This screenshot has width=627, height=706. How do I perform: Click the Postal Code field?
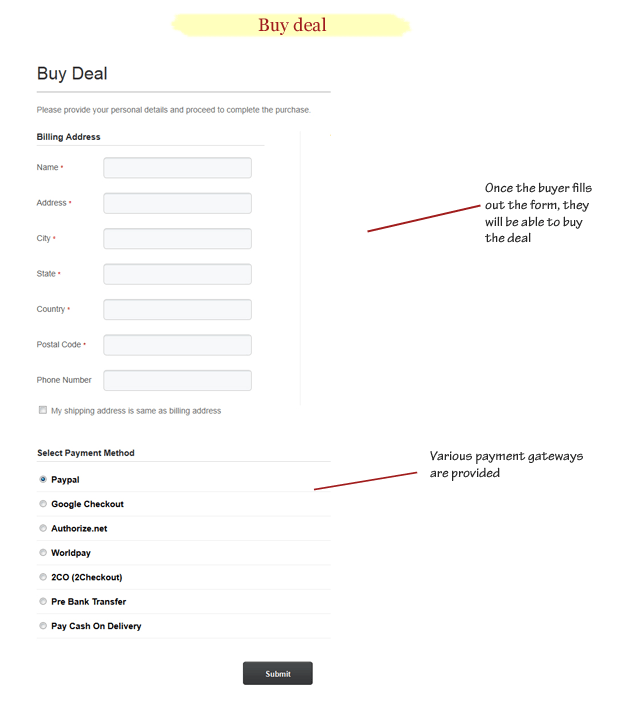[177, 345]
